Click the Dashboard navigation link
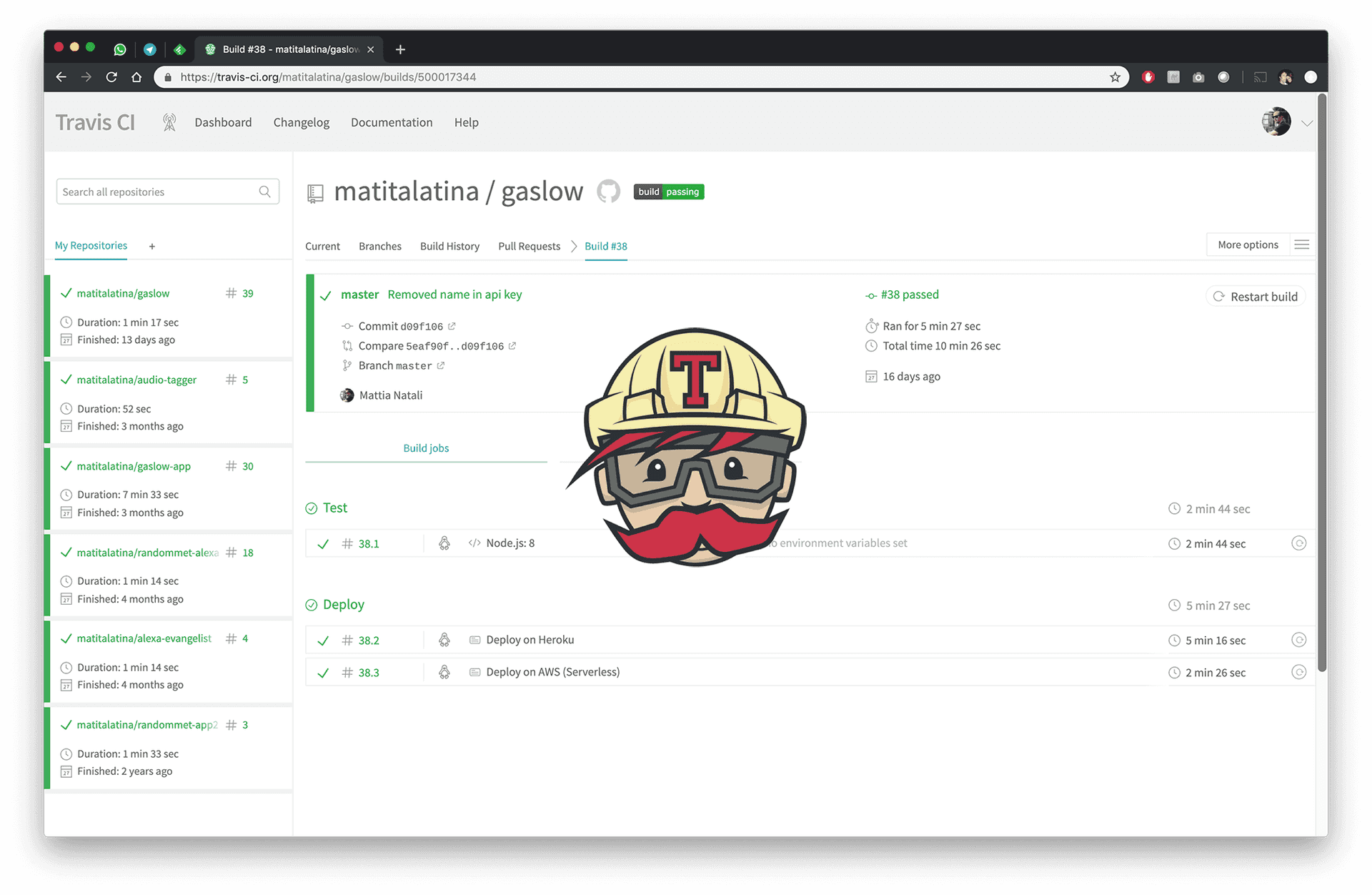 pos(222,122)
